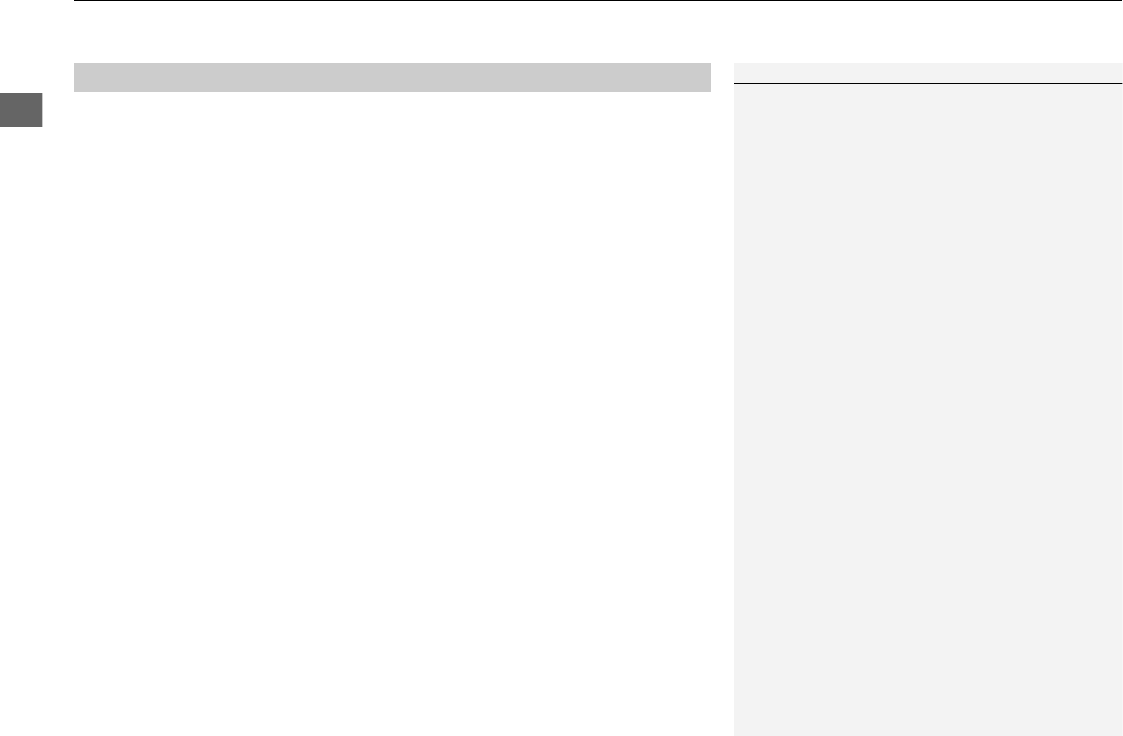Click the light gray sidebar panel
The height and width of the screenshot is (736, 1123).
tap(928, 399)
